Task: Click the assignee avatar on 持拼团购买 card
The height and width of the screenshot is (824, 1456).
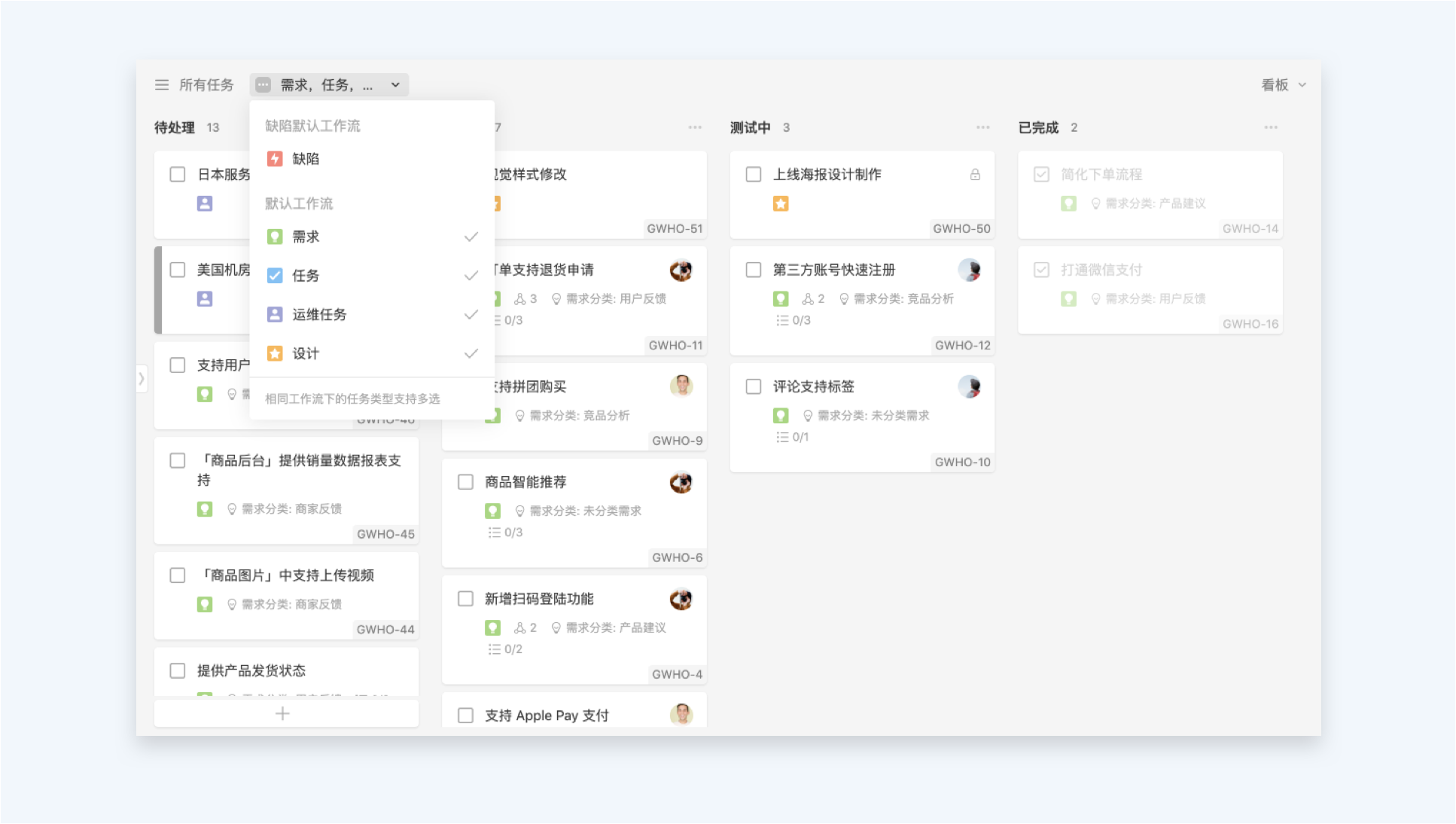Action: [x=681, y=386]
